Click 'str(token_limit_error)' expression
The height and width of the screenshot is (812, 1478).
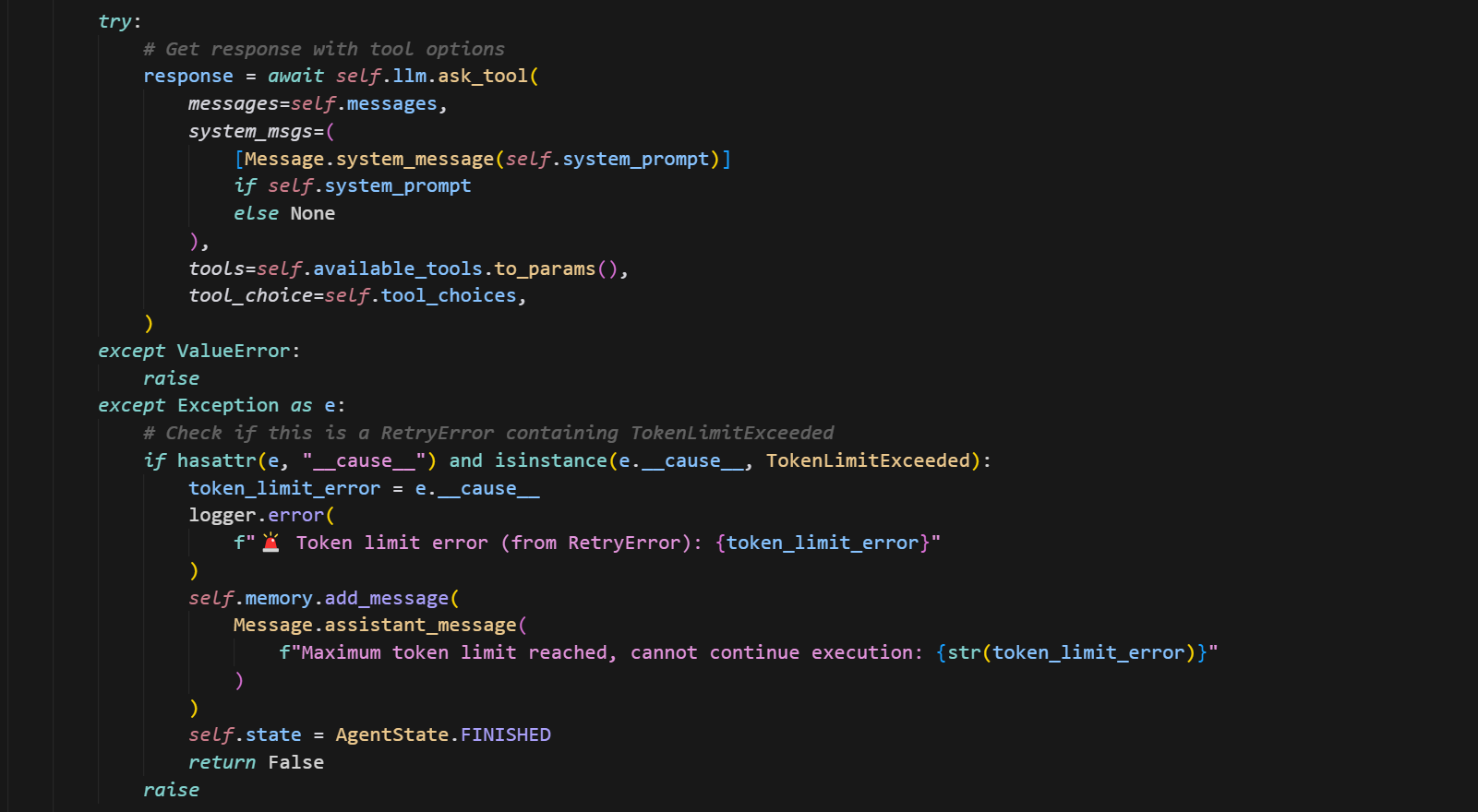[1072, 652]
